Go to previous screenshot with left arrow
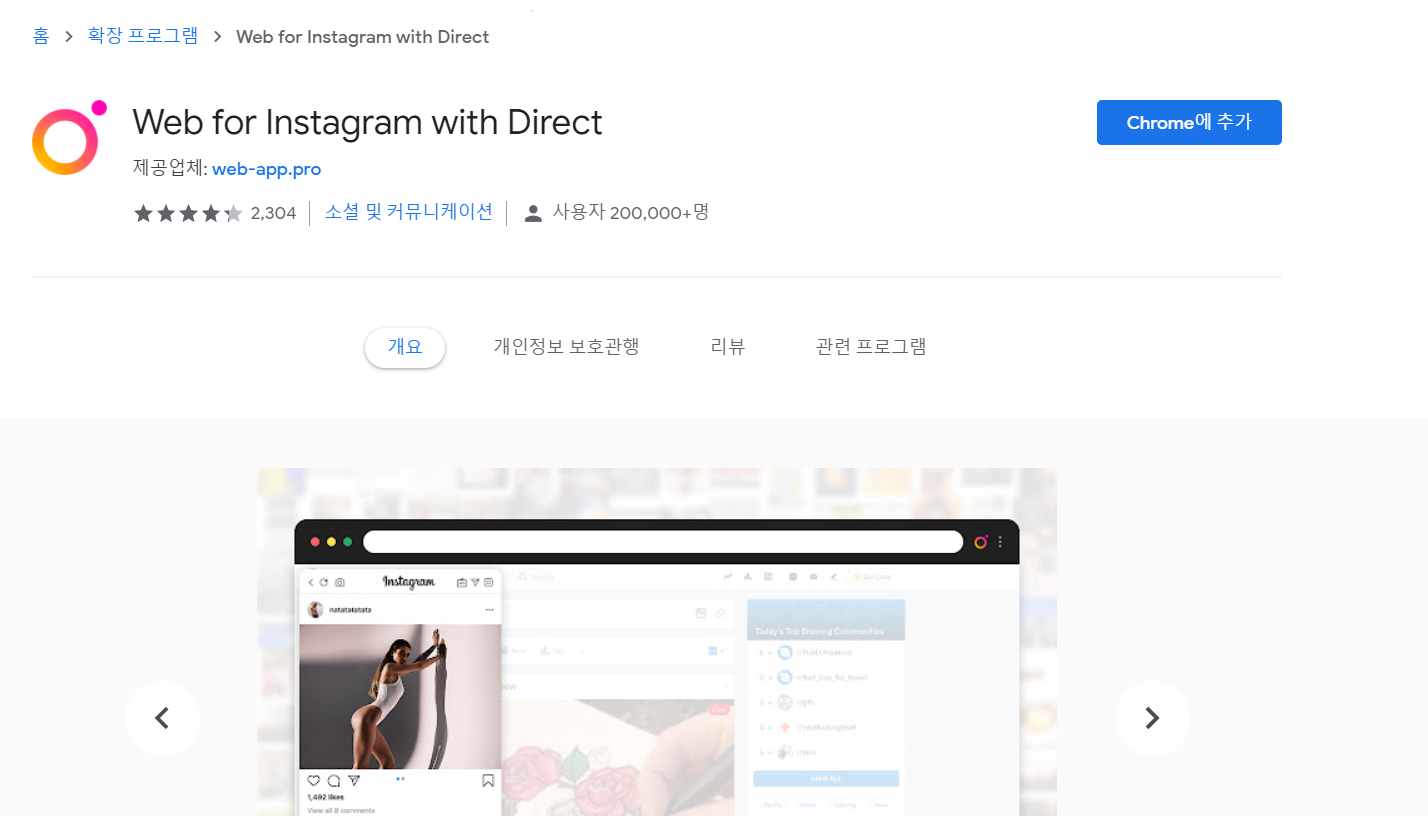The width and height of the screenshot is (1428, 816). pyautogui.click(x=162, y=718)
